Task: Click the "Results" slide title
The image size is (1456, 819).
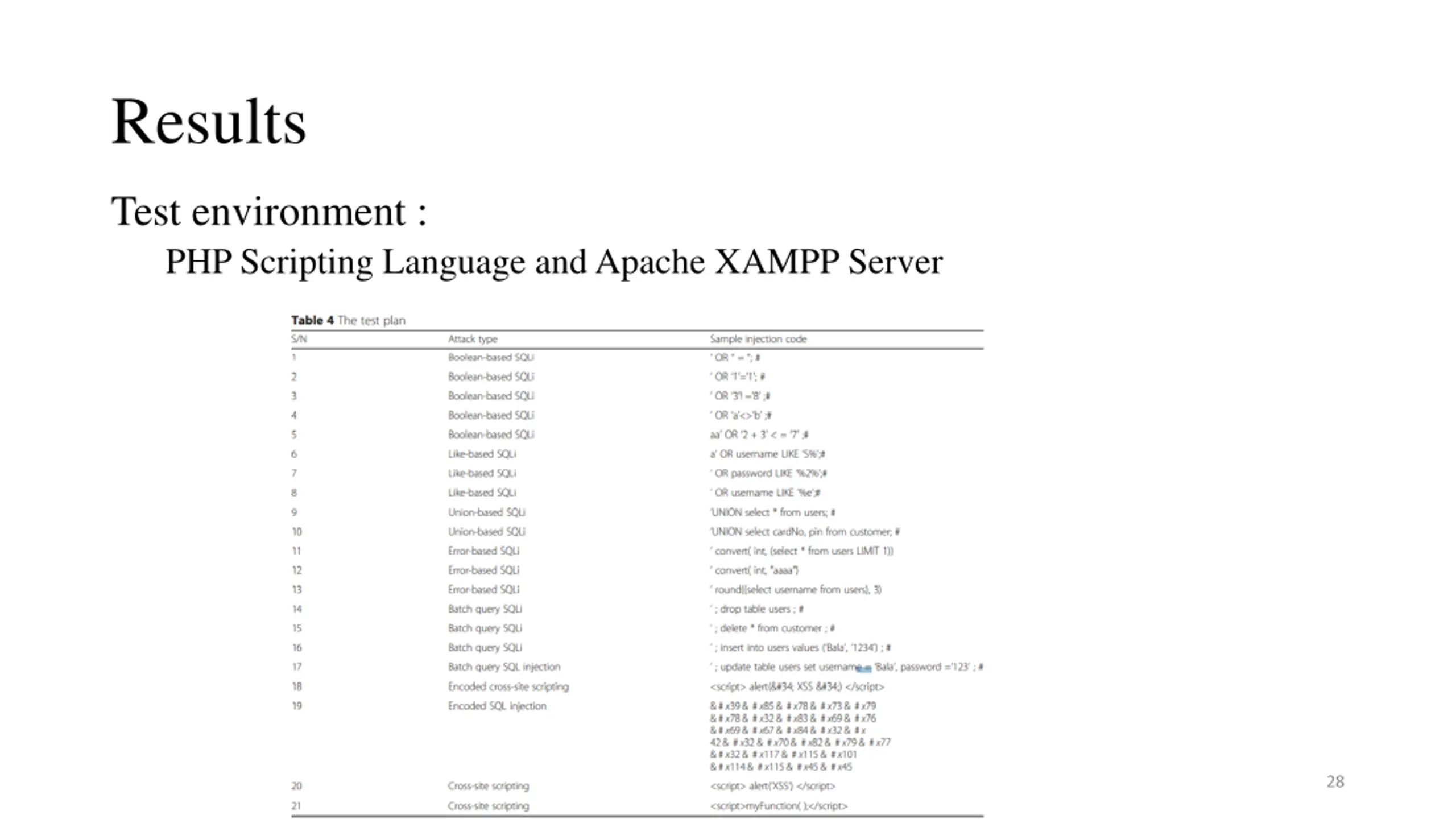Action: click(209, 122)
